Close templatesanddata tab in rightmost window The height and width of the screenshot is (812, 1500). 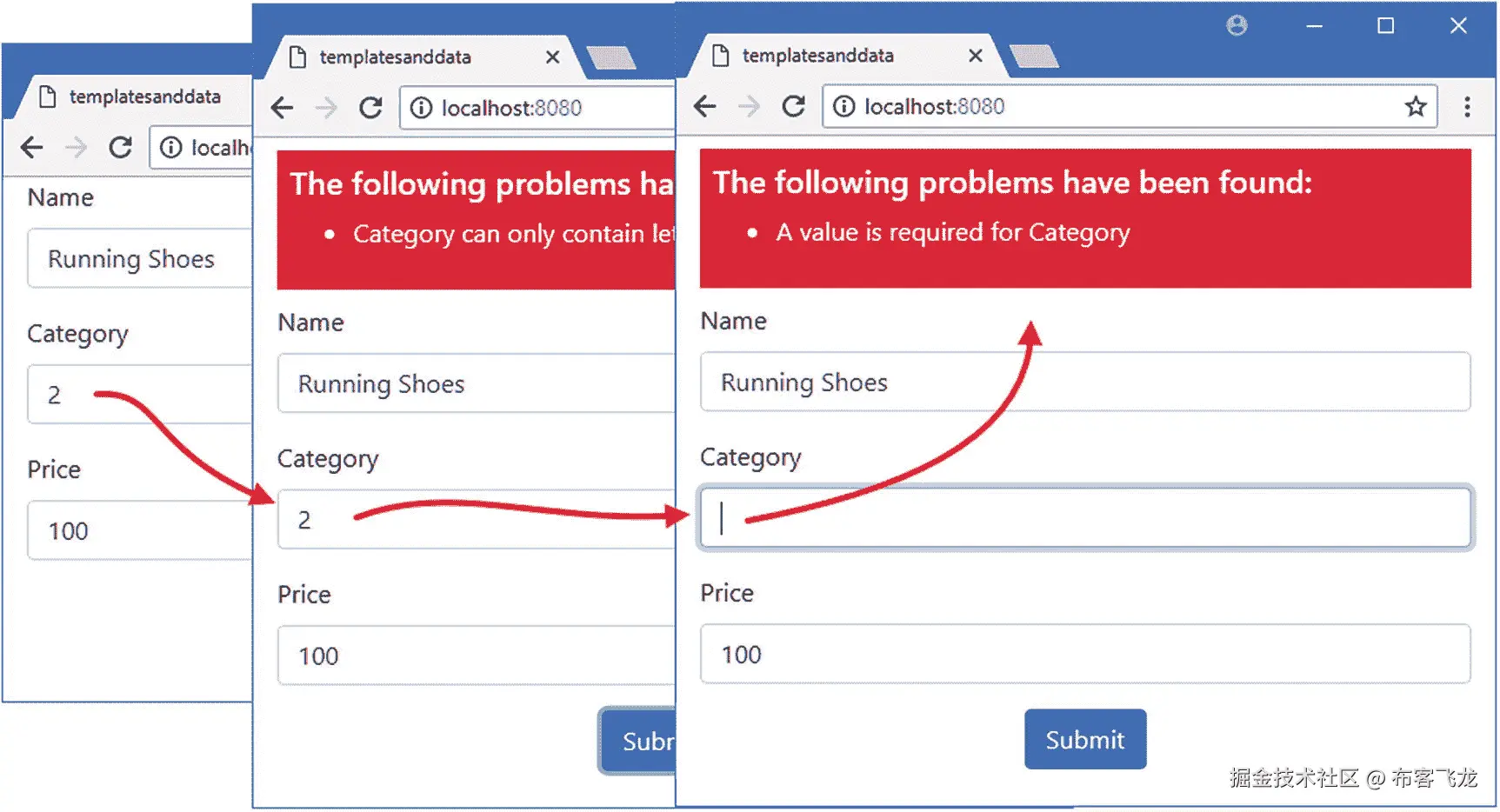(976, 56)
